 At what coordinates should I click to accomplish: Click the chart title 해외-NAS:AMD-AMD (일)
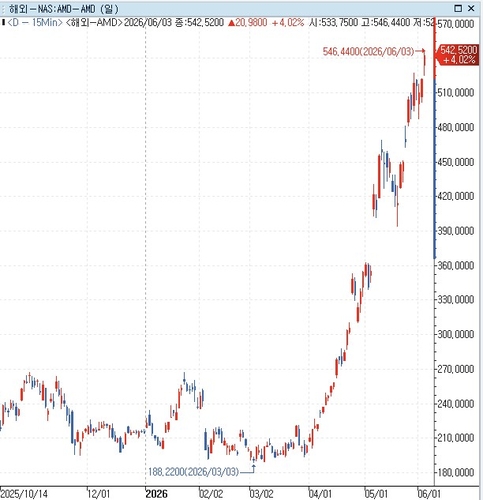tap(64, 9)
